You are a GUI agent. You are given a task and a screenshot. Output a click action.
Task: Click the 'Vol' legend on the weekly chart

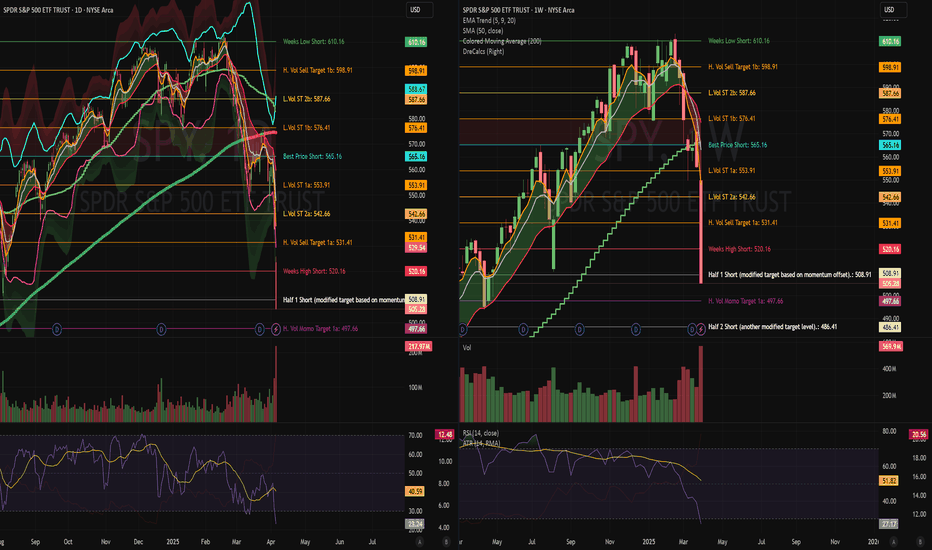[467, 347]
